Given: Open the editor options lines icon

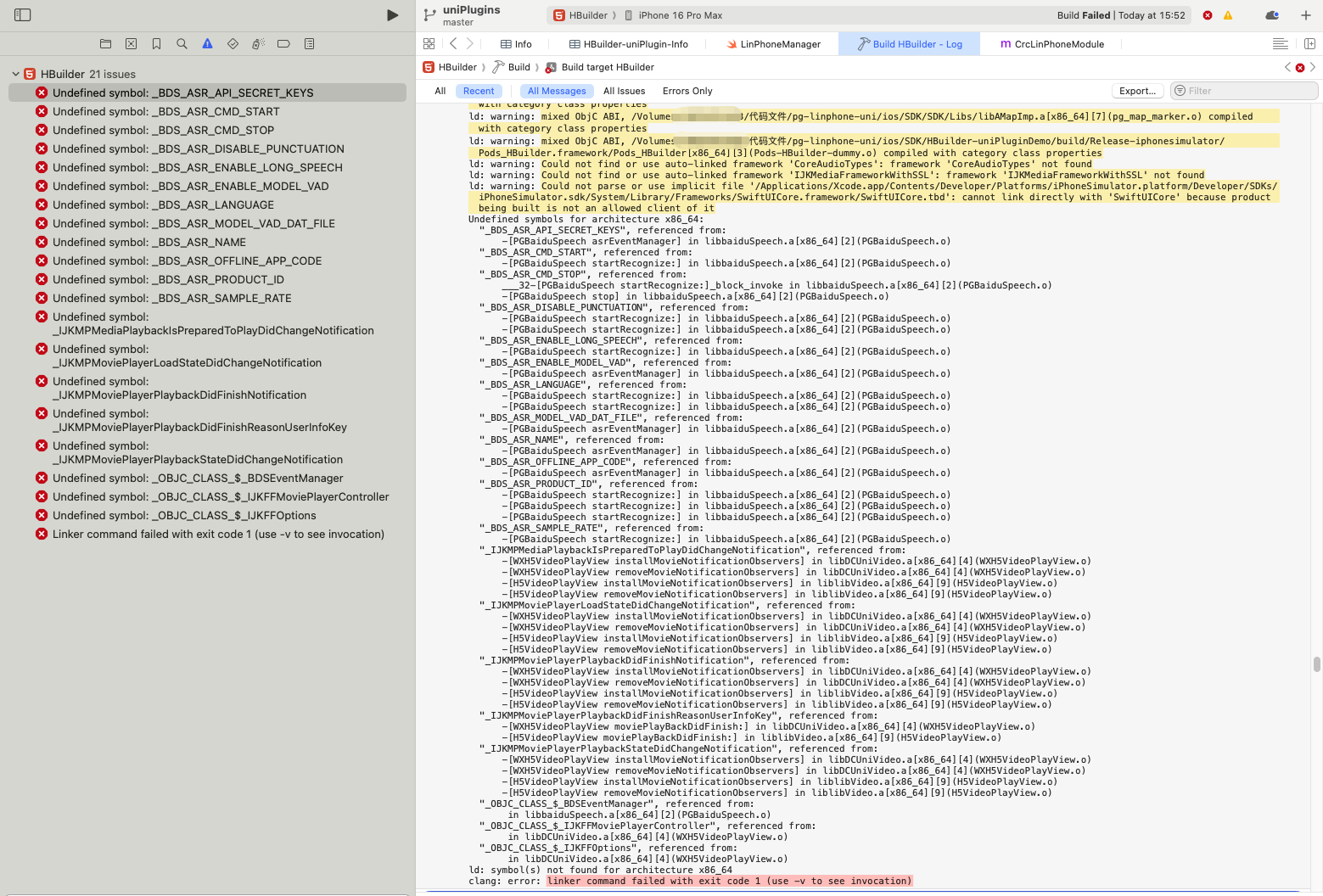Looking at the screenshot, I should click(x=1281, y=44).
